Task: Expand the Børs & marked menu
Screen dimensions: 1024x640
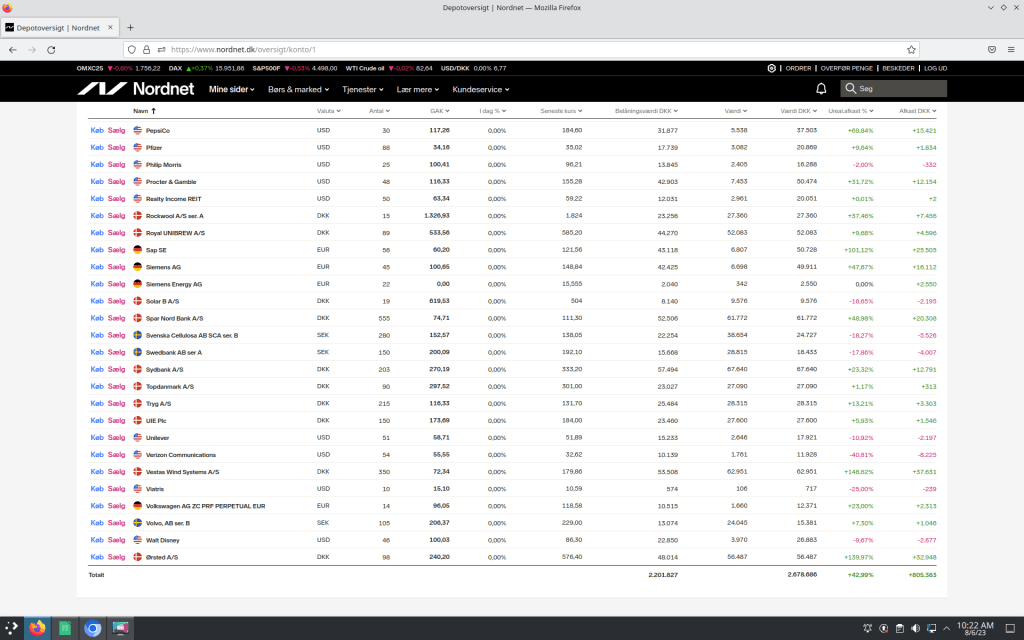Action: (x=298, y=89)
